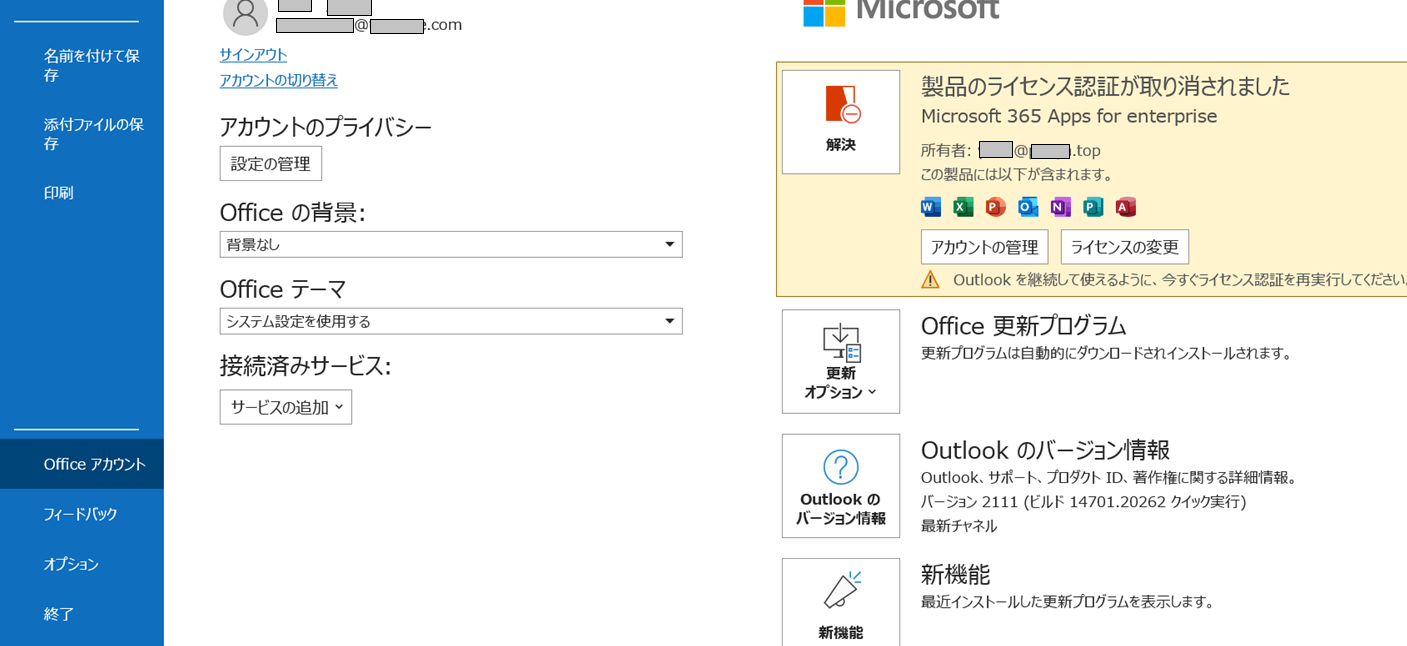Click the Publisher app icon

[x=1093, y=207]
